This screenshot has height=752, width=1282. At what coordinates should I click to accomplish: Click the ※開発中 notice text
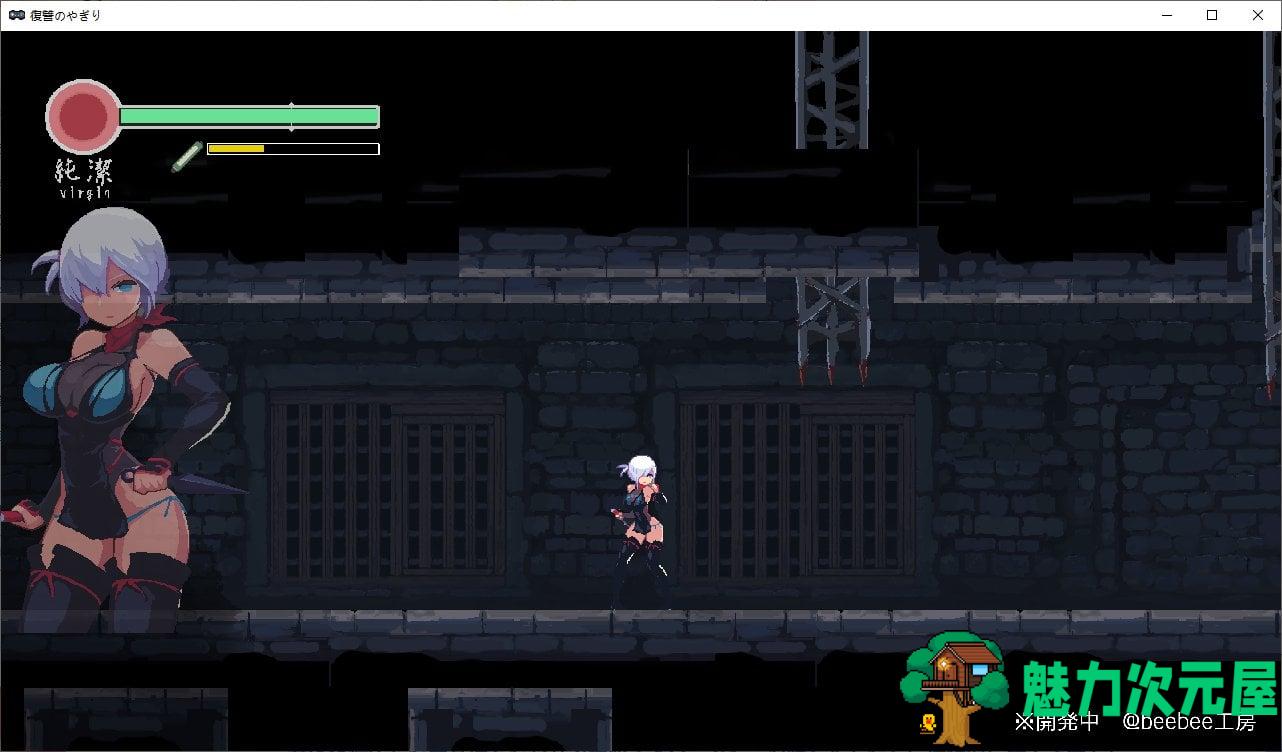pyautogui.click(x=1056, y=722)
